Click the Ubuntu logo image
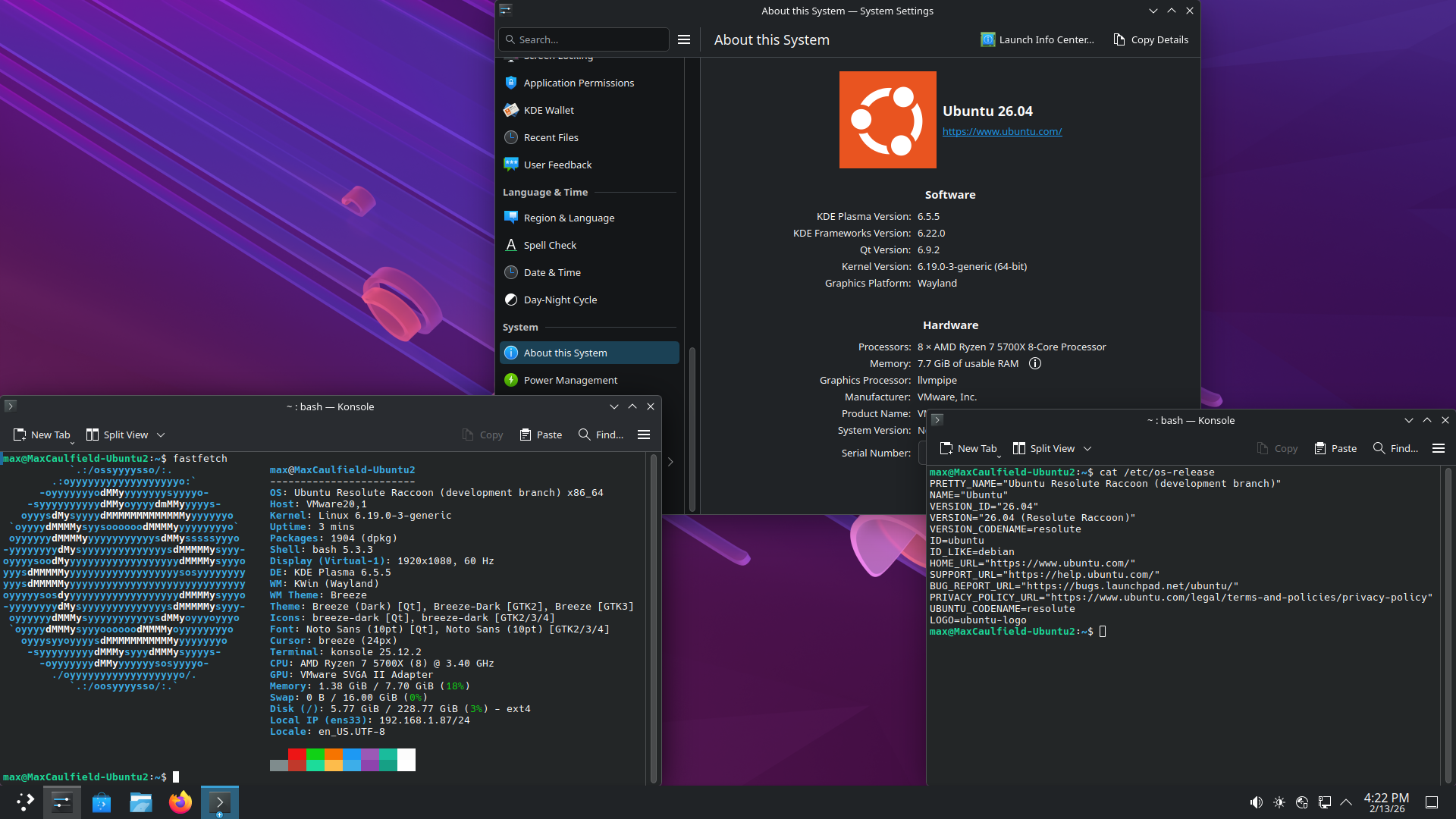 point(887,120)
